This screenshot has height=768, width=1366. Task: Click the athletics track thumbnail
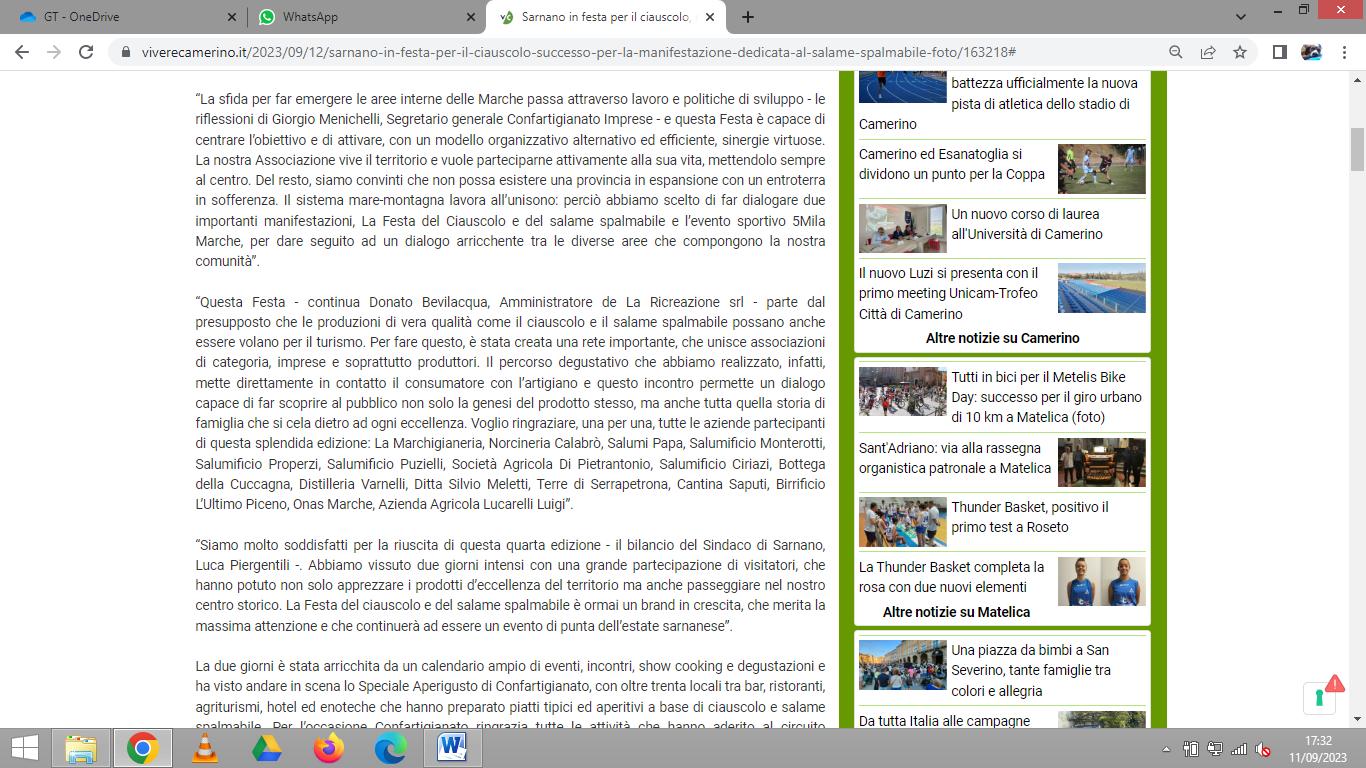(903, 87)
